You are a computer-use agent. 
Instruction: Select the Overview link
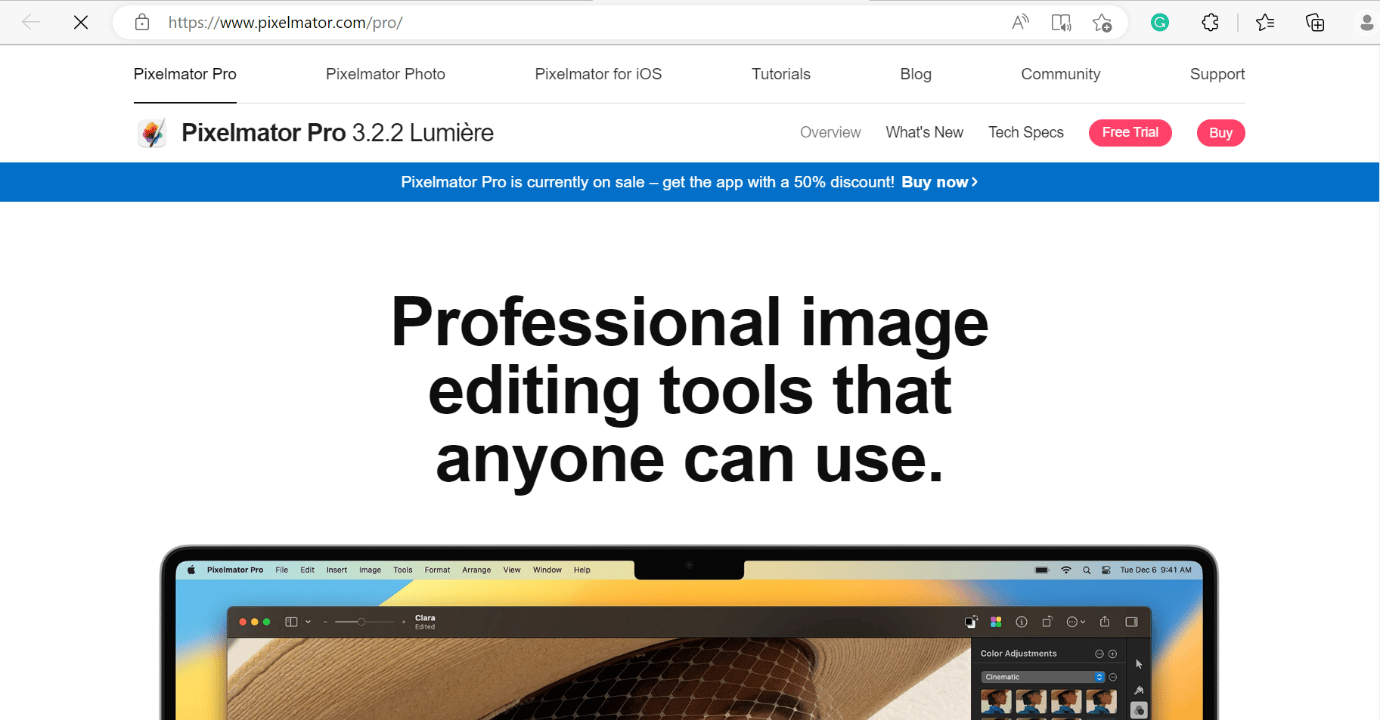pos(830,132)
